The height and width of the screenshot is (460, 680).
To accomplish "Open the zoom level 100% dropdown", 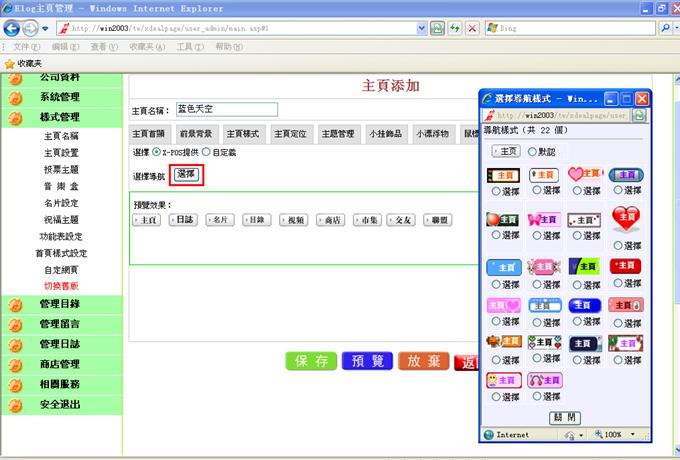I will (x=614, y=435).
